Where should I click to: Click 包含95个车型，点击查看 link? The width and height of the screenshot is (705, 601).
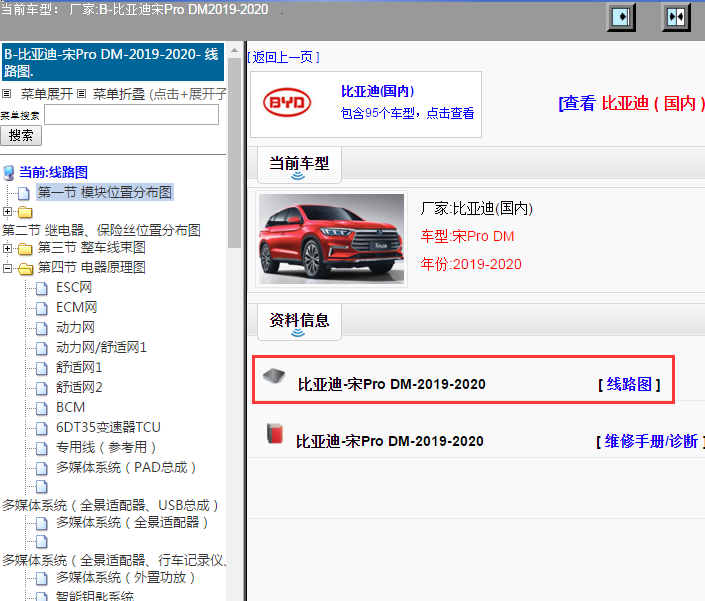pyautogui.click(x=407, y=113)
